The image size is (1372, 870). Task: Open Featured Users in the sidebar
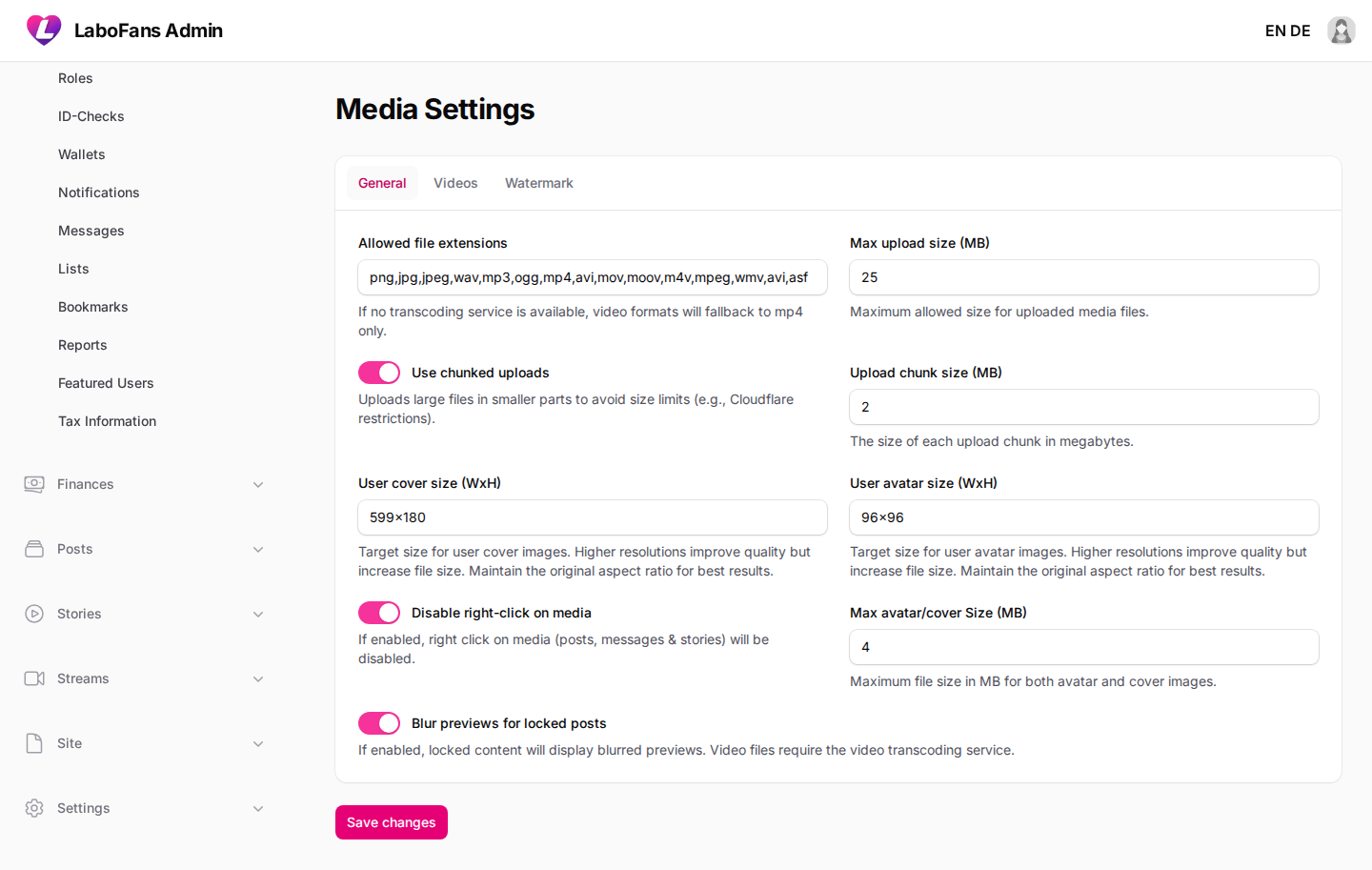click(x=106, y=383)
